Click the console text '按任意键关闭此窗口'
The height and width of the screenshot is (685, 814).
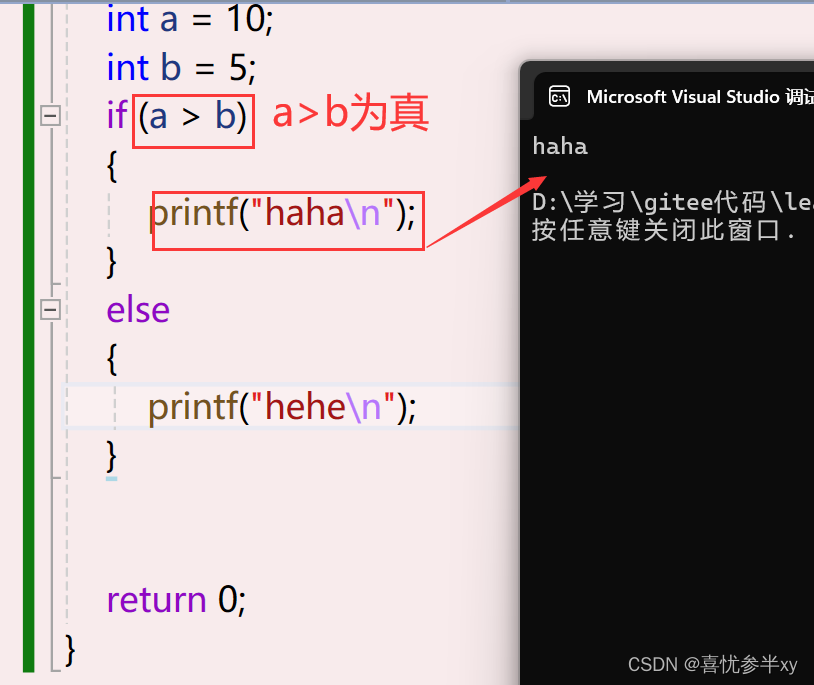(656, 230)
